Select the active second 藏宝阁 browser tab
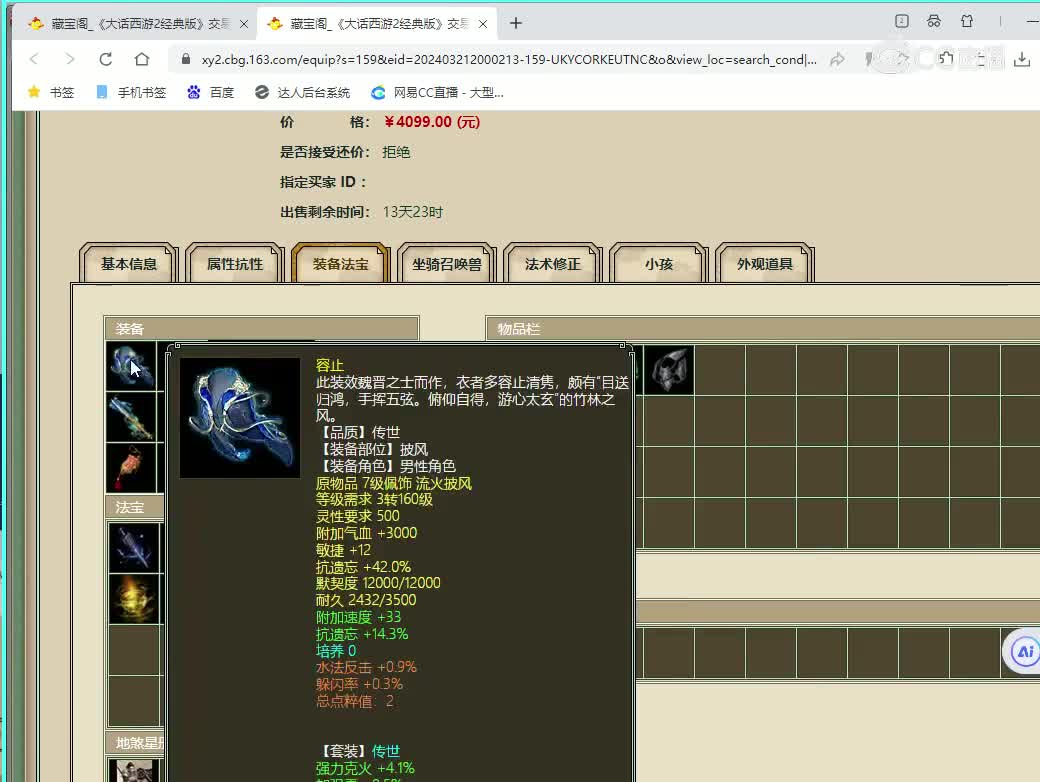 point(376,24)
